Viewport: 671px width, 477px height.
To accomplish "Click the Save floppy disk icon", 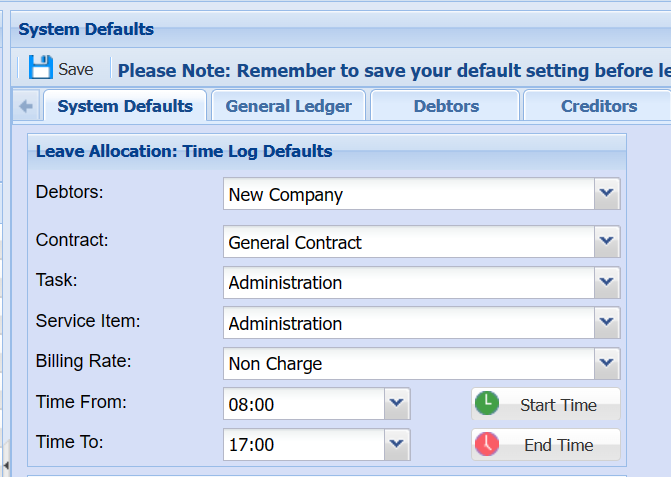I will pyautogui.click(x=40, y=68).
